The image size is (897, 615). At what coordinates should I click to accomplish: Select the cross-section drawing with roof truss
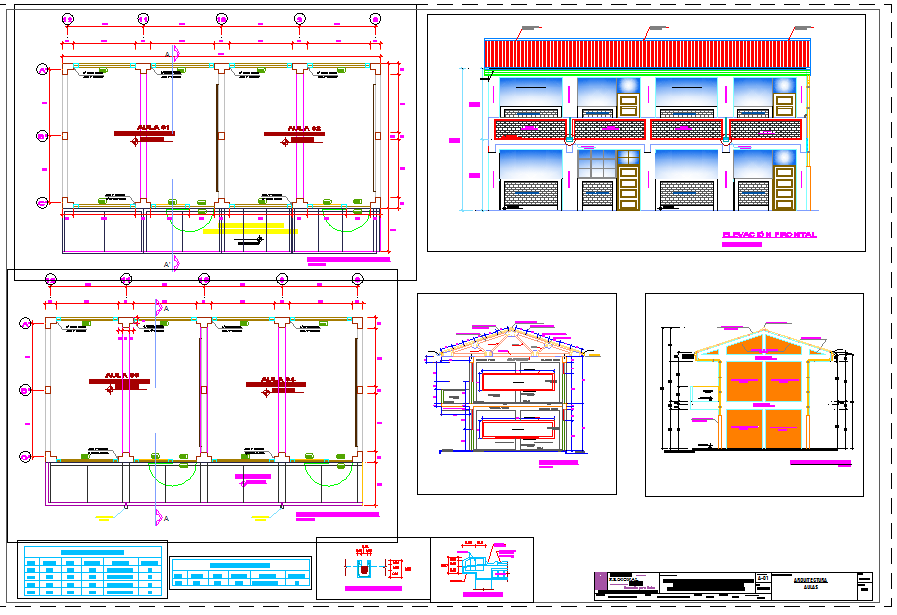click(x=516, y=395)
